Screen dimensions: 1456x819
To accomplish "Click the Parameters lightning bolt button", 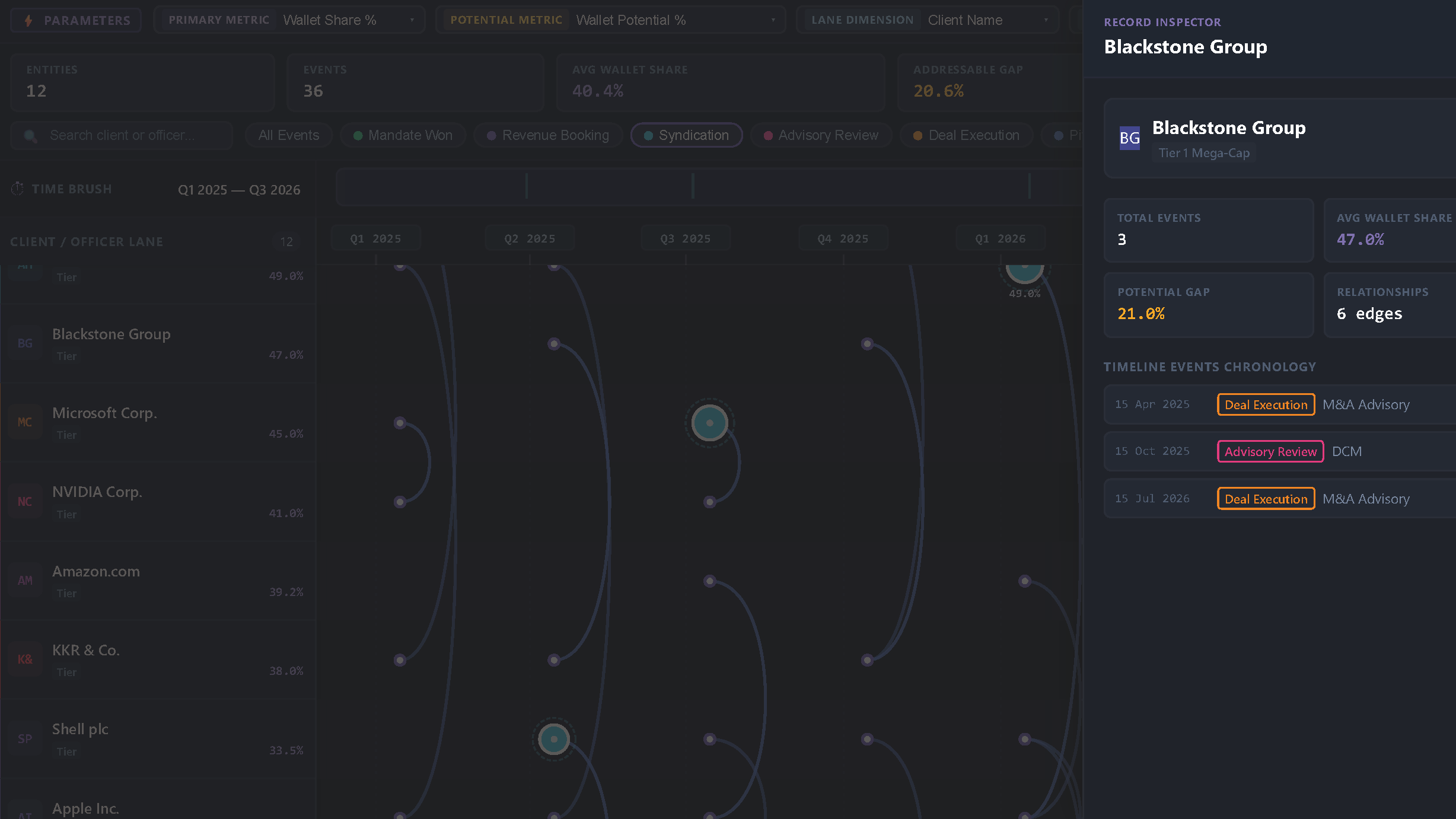I will (x=76, y=20).
